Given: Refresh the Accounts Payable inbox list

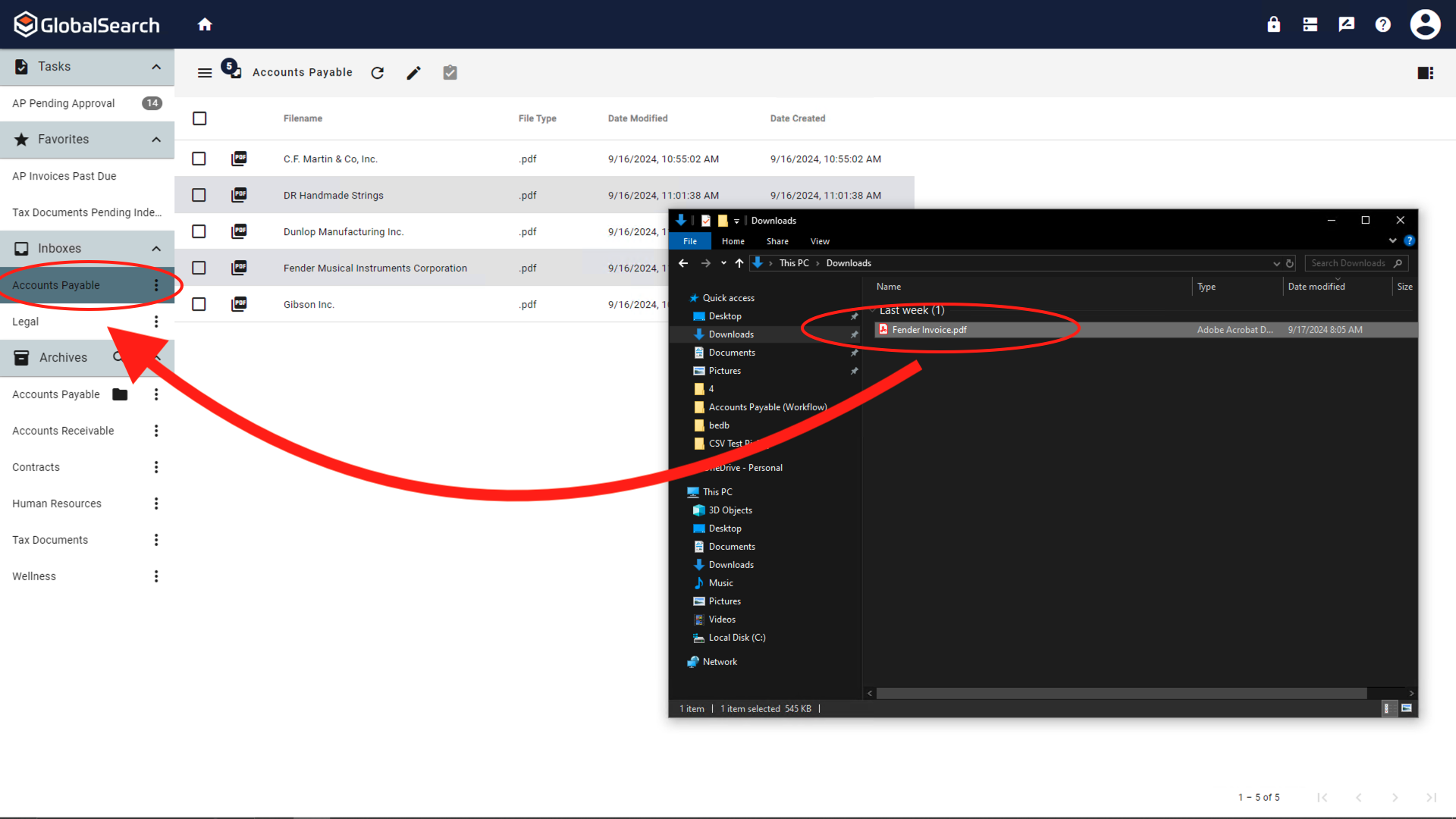Looking at the screenshot, I should (x=377, y=73).
